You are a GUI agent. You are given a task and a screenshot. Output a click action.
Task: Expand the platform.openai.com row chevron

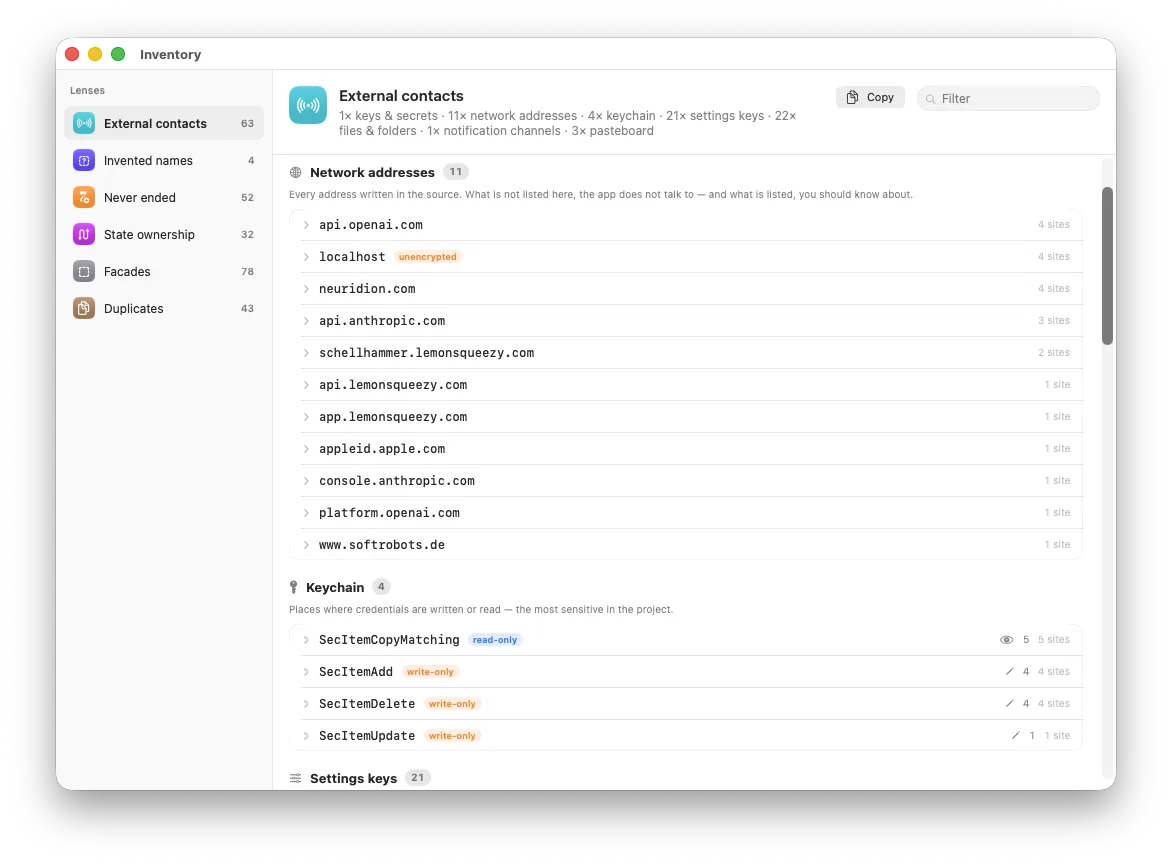point(306,513)
